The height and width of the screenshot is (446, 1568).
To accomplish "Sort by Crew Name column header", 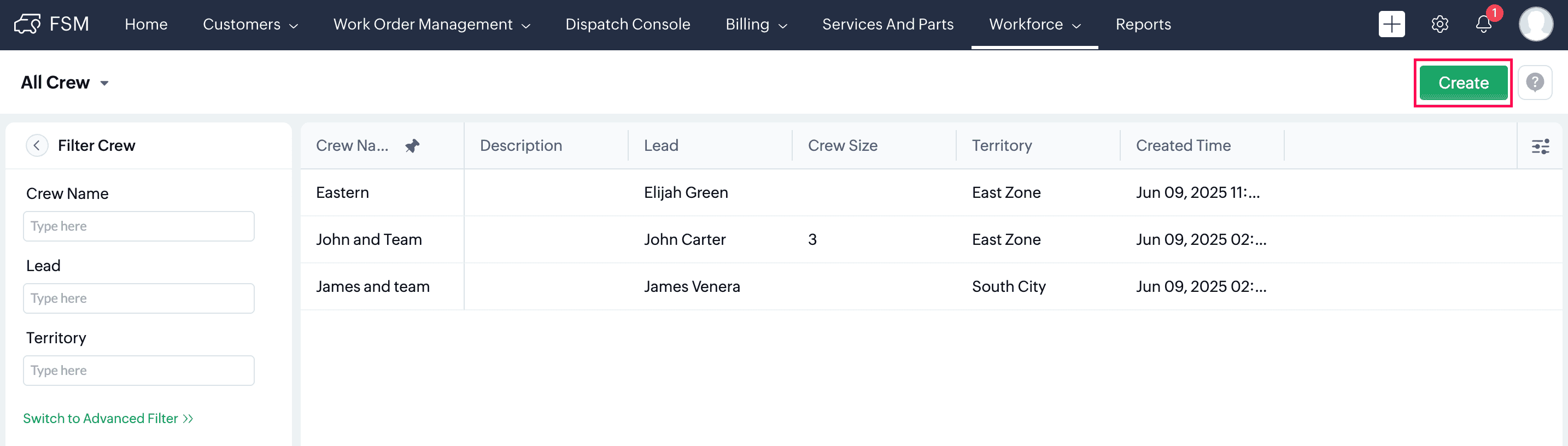I will tap(352, 146).
